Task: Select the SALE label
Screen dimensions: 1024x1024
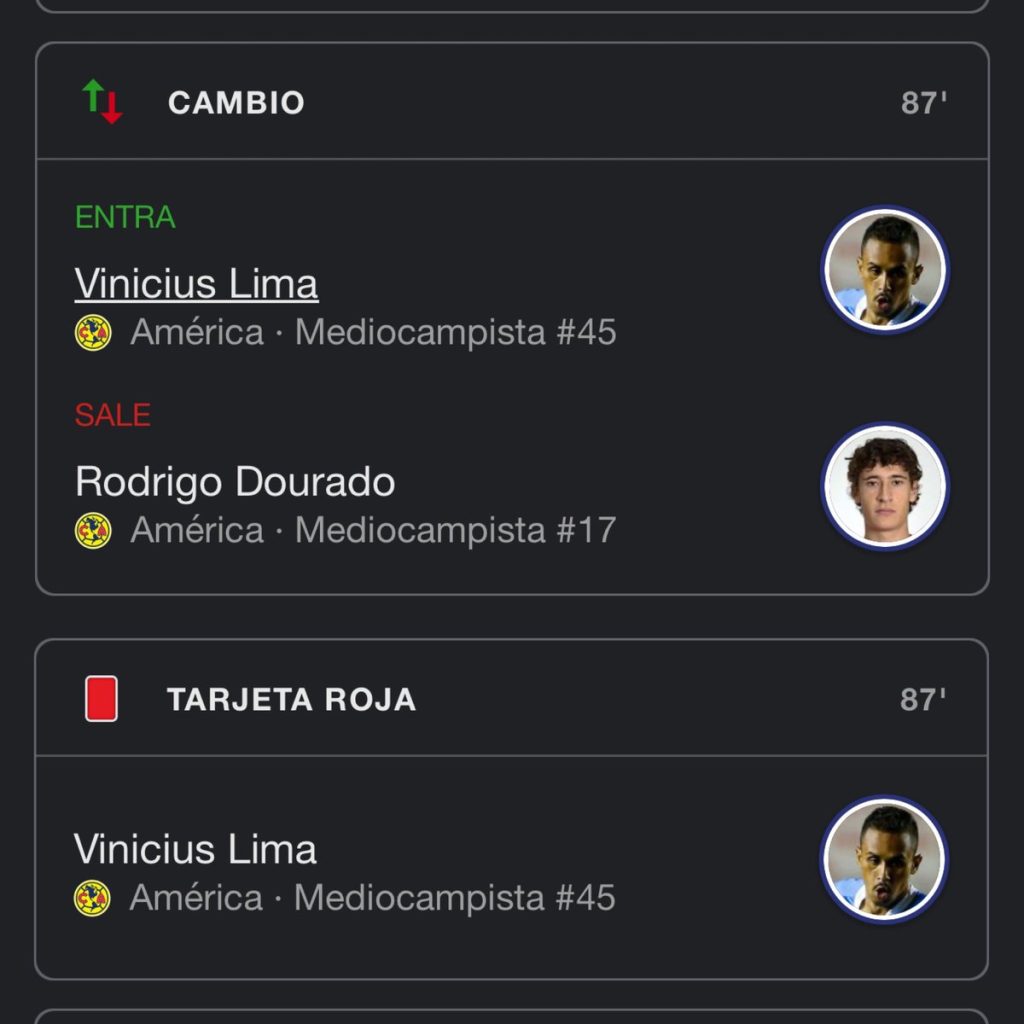Action: click(x=110, y=415)
